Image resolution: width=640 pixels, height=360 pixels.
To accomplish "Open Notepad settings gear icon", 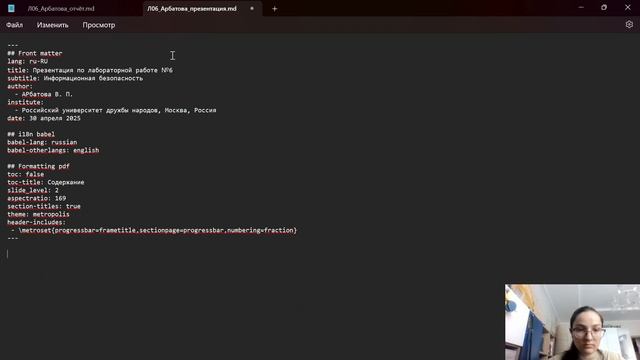I will [629, 24].
